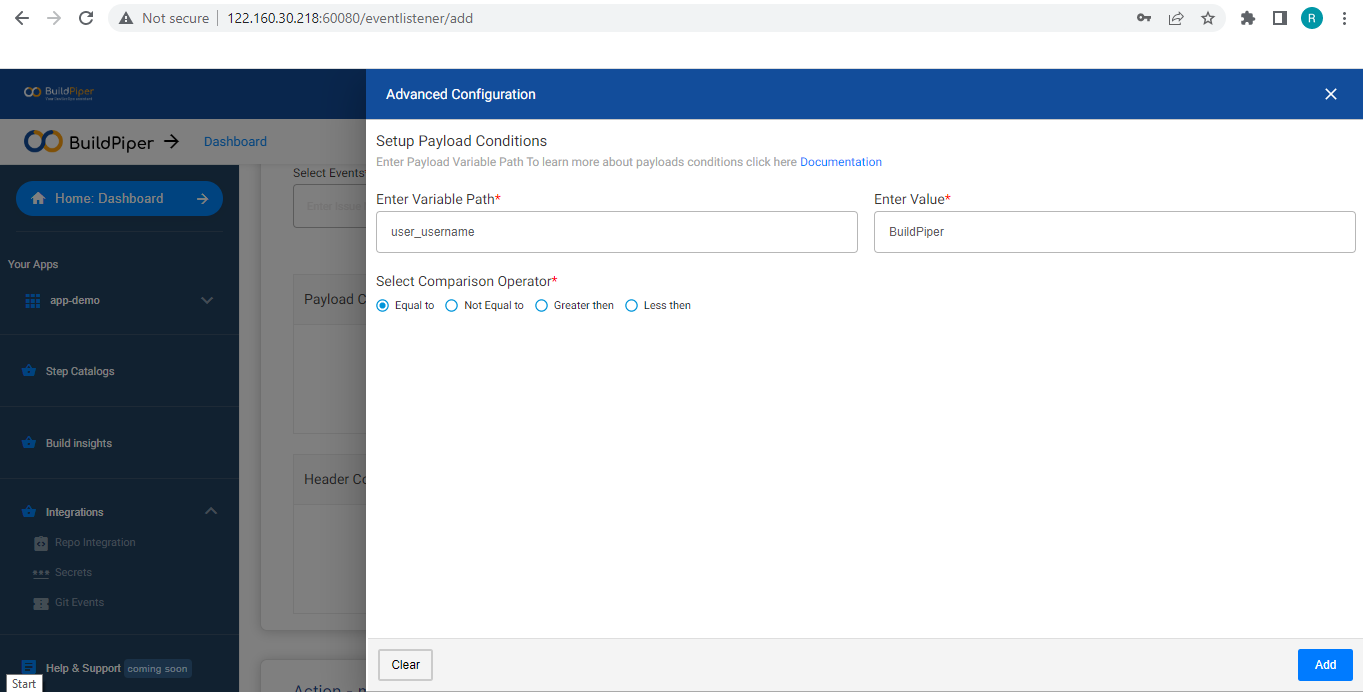Go back with the browser back arrow

pos(22,18)
